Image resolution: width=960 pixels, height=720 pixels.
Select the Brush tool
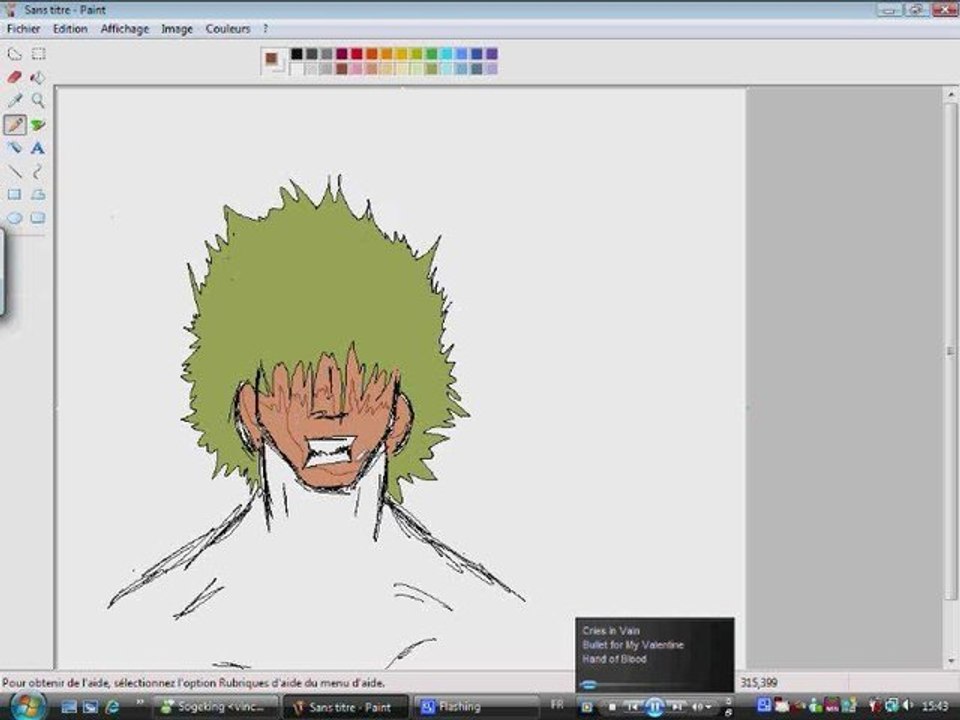38,124
